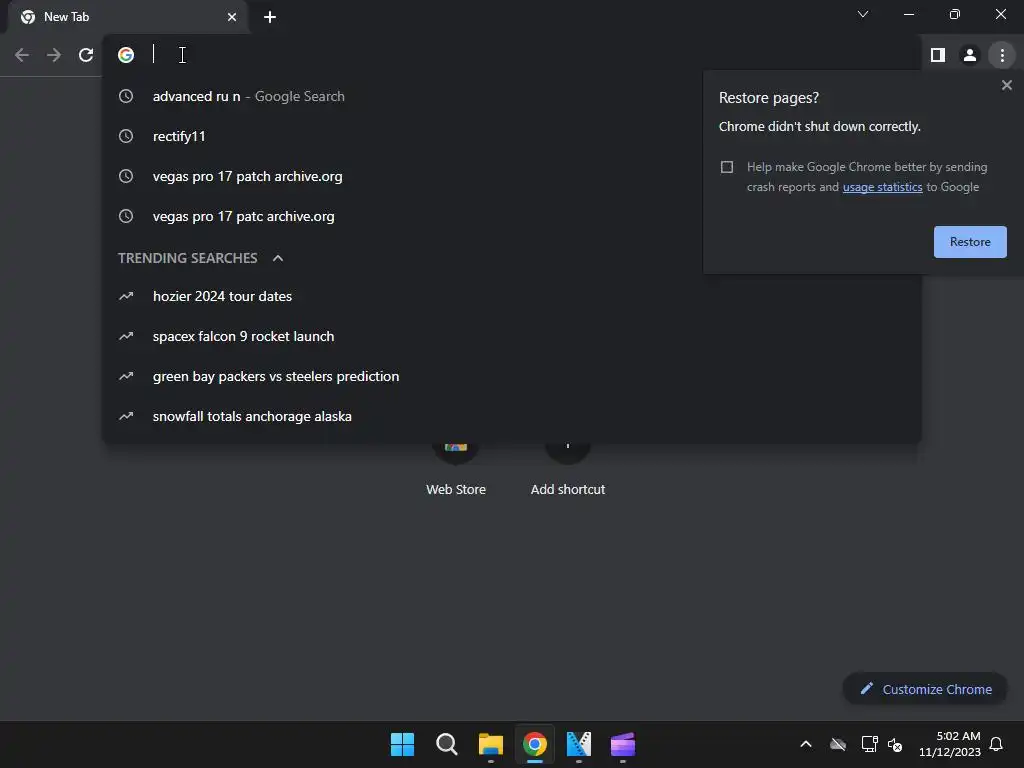This screenshot has height=768, width=1024.
Task: Open a new tab with plus button
Action: 270,17
